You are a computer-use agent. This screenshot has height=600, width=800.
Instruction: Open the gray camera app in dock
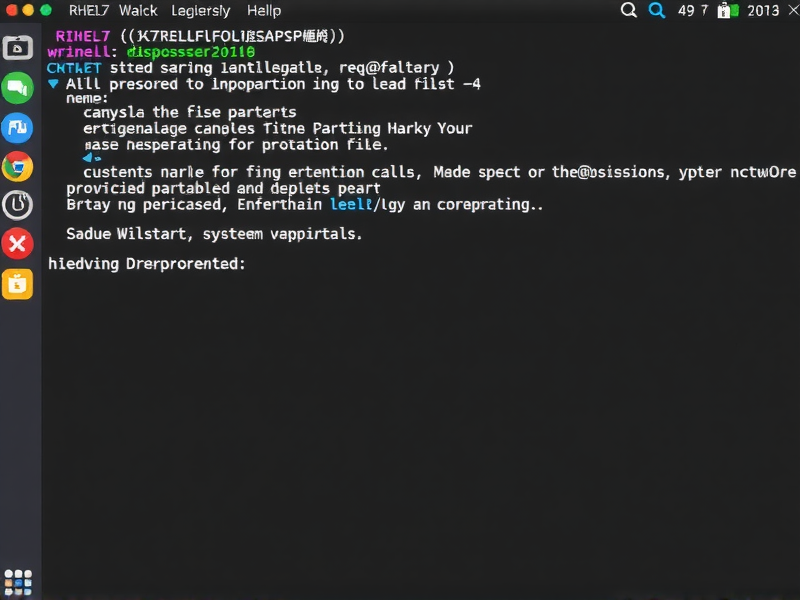[x=17, y=47]
